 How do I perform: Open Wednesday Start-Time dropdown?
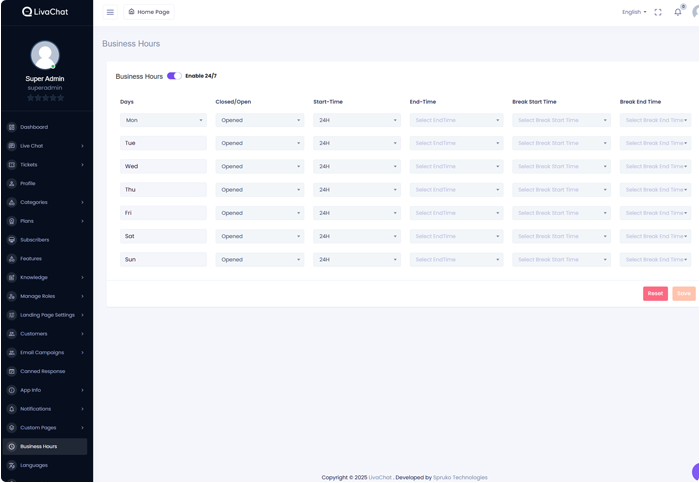pyautogui.click(x=356, y=166)
